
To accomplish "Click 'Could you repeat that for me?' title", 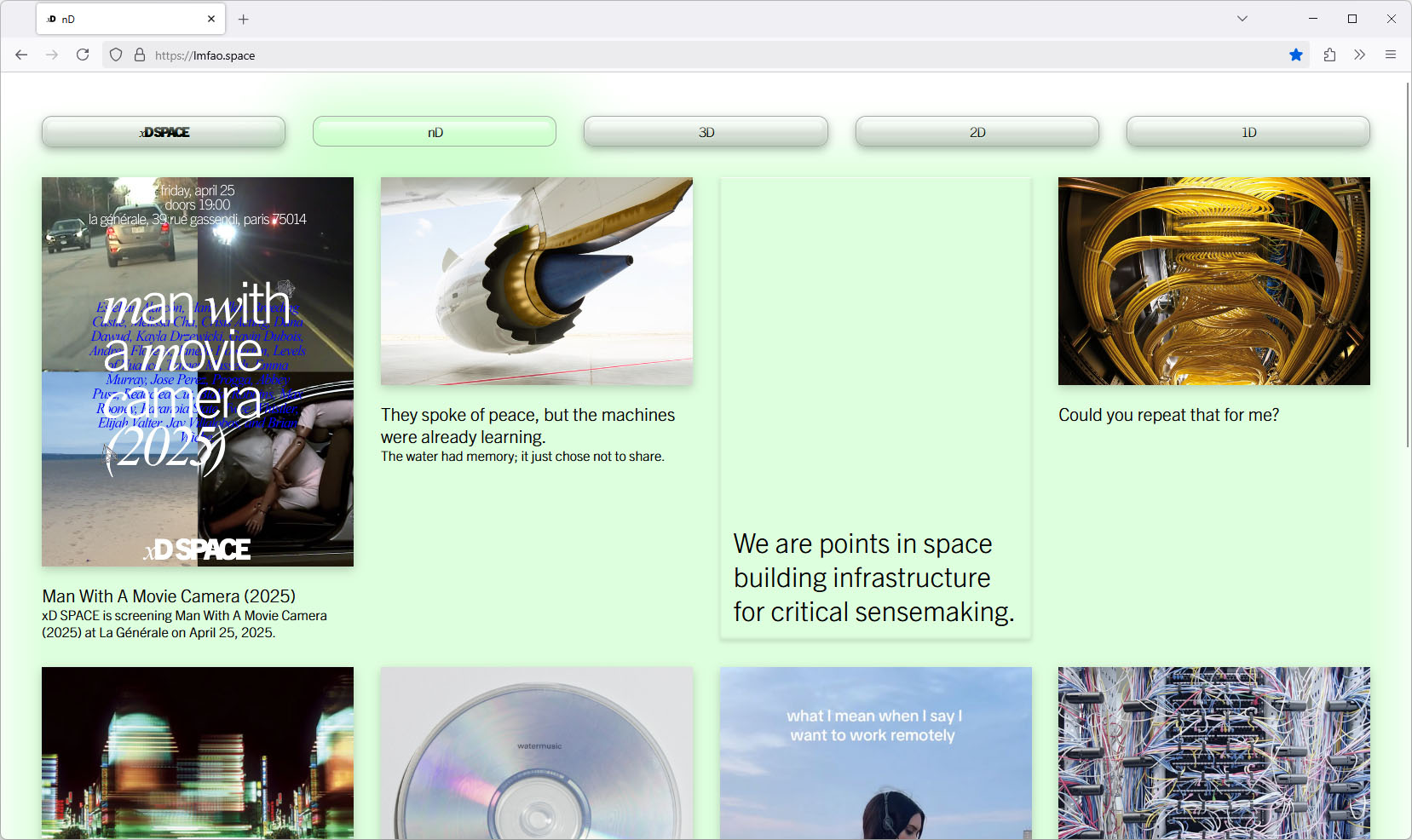I will [x=1168, y=415].
